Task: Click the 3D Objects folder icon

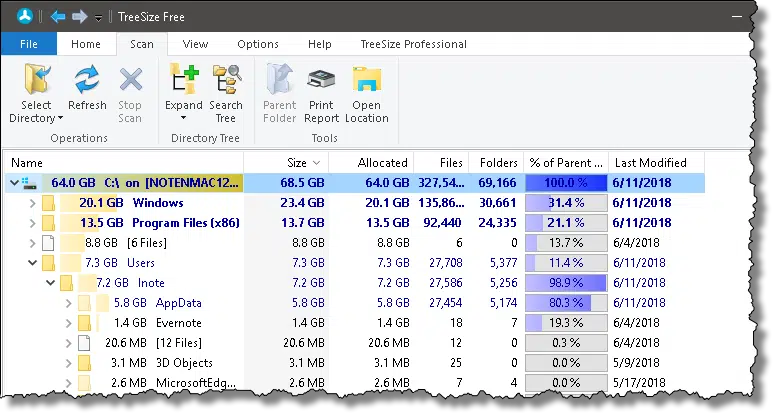Action: (x=84, y=363)
